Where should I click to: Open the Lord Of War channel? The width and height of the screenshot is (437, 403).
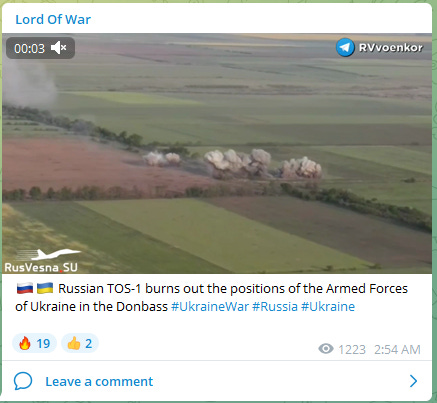click(53, 19)
